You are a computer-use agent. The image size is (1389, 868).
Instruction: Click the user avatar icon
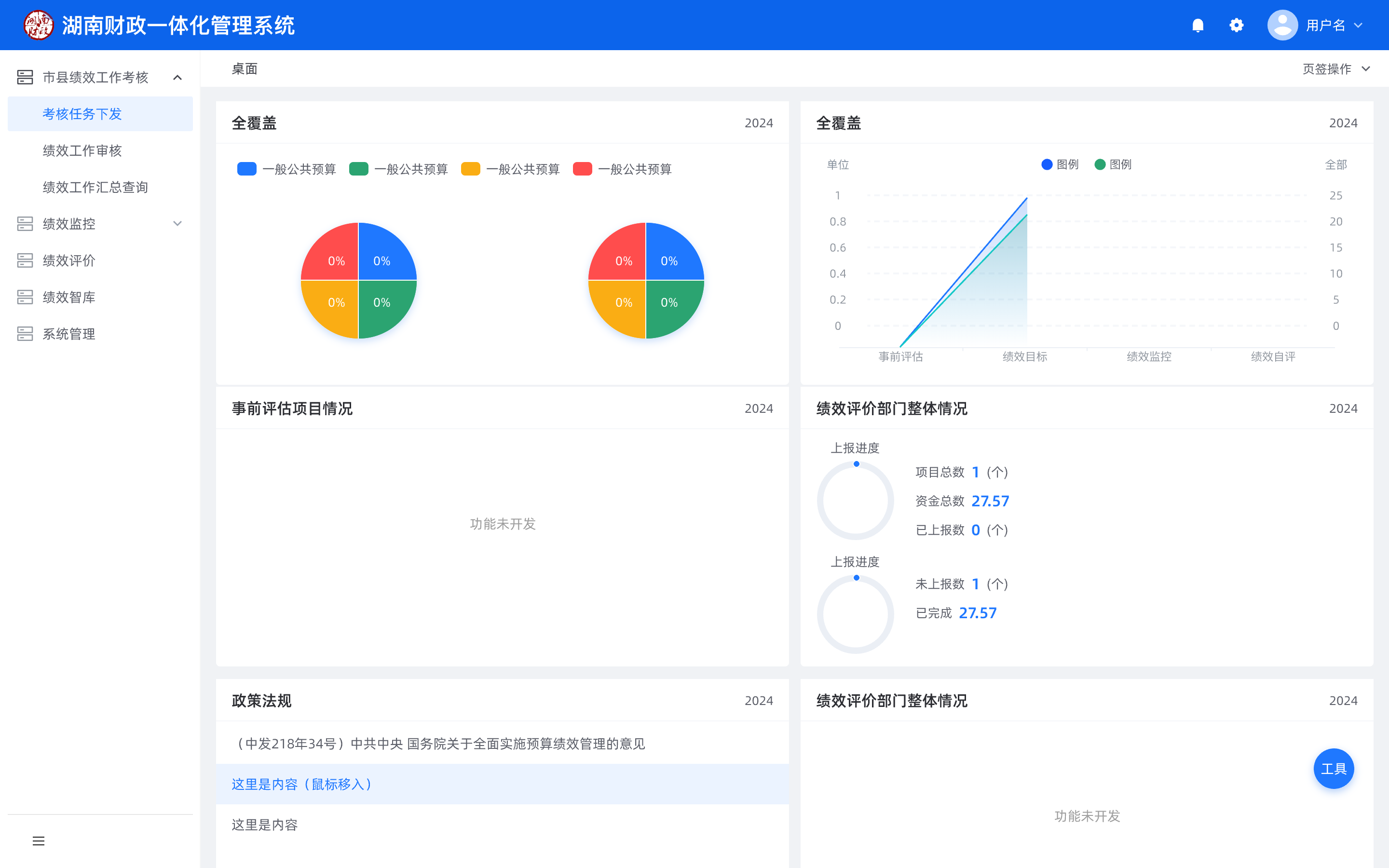click(1282, 25)
